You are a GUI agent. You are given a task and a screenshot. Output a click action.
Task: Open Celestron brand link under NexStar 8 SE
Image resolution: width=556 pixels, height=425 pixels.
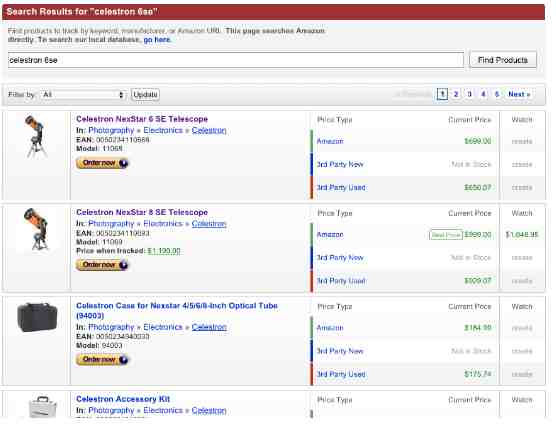(x=209, y=224)
